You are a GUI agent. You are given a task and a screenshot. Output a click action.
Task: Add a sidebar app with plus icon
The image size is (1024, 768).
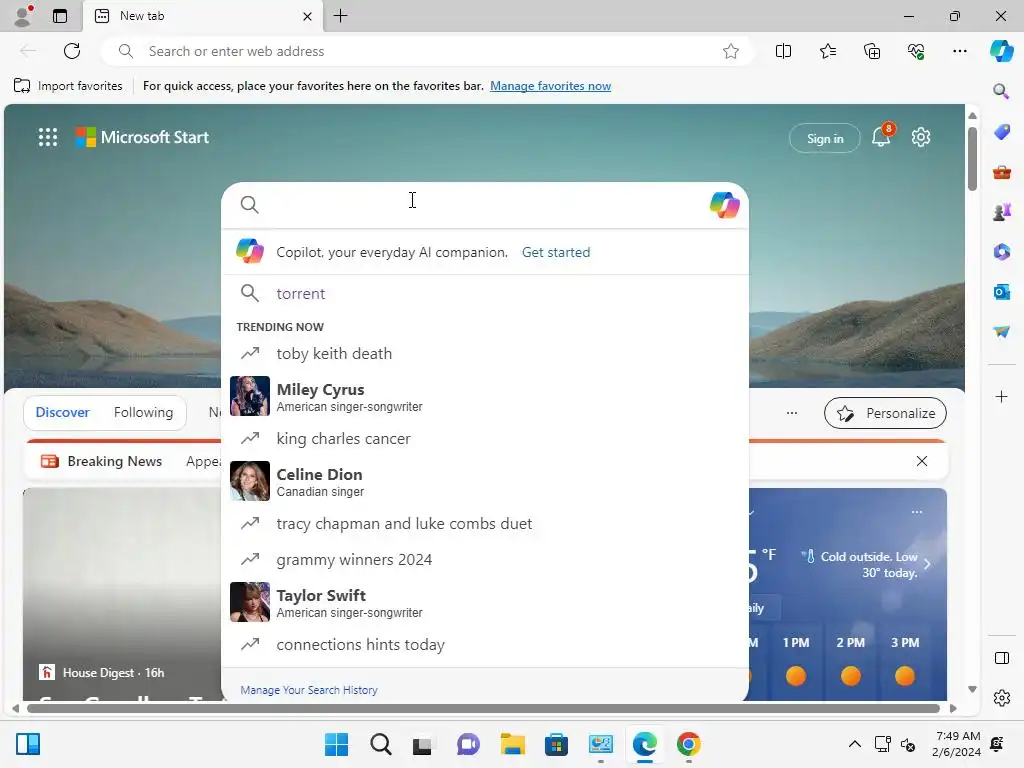(x=1001, y=396)
